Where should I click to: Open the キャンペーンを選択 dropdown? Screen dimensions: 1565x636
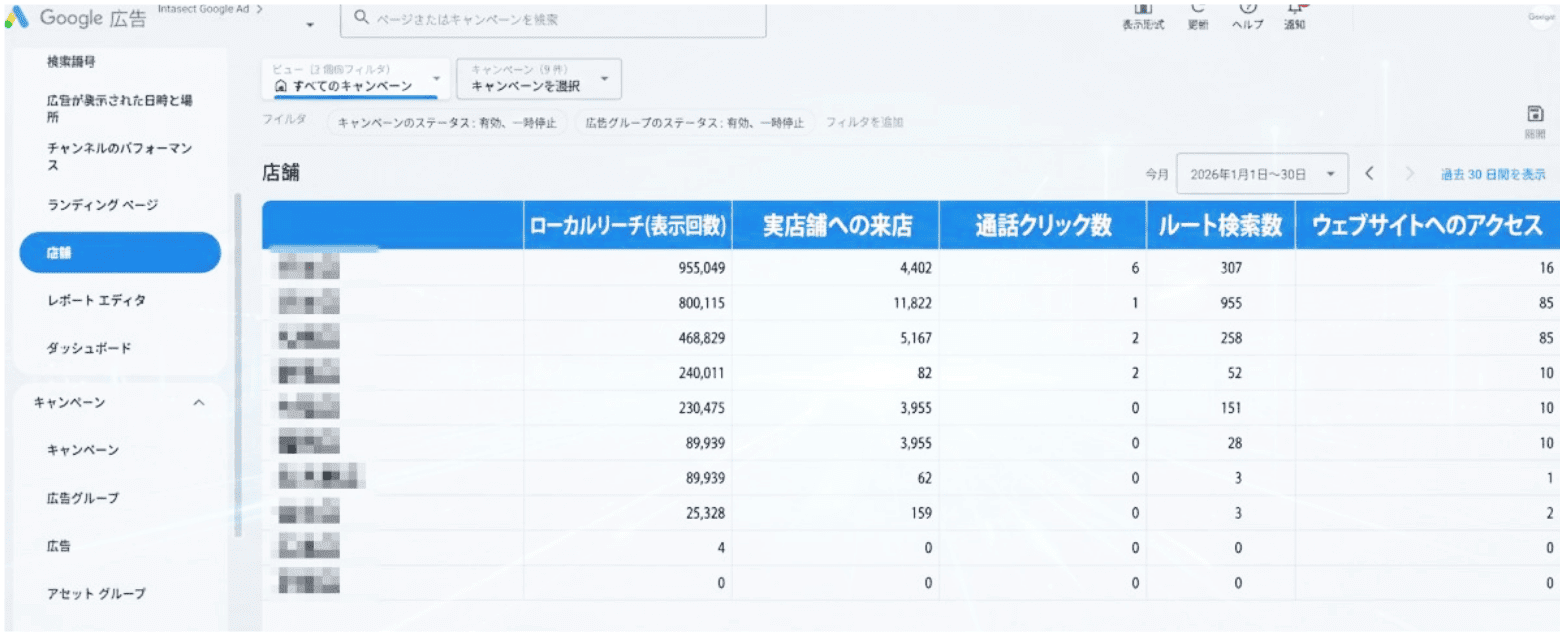[538, 79]
